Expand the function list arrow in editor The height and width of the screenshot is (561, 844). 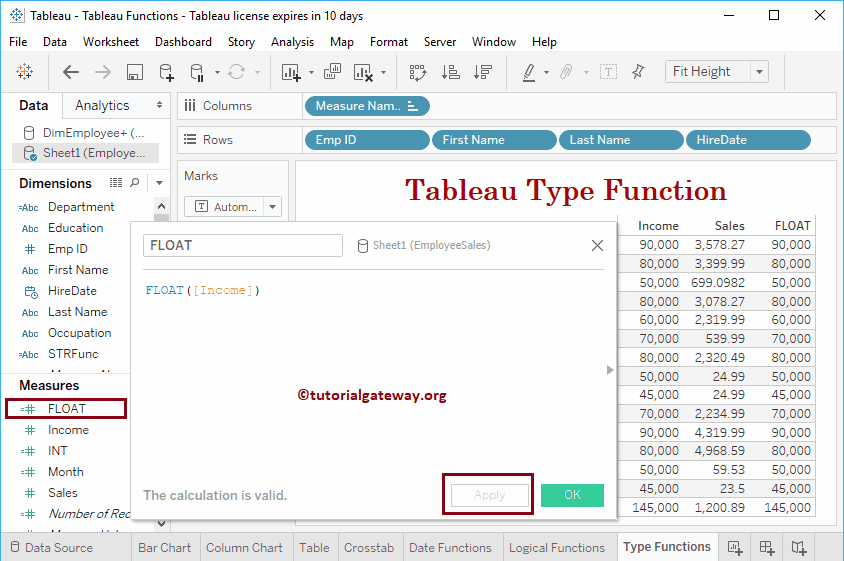(x=610, y=370)
